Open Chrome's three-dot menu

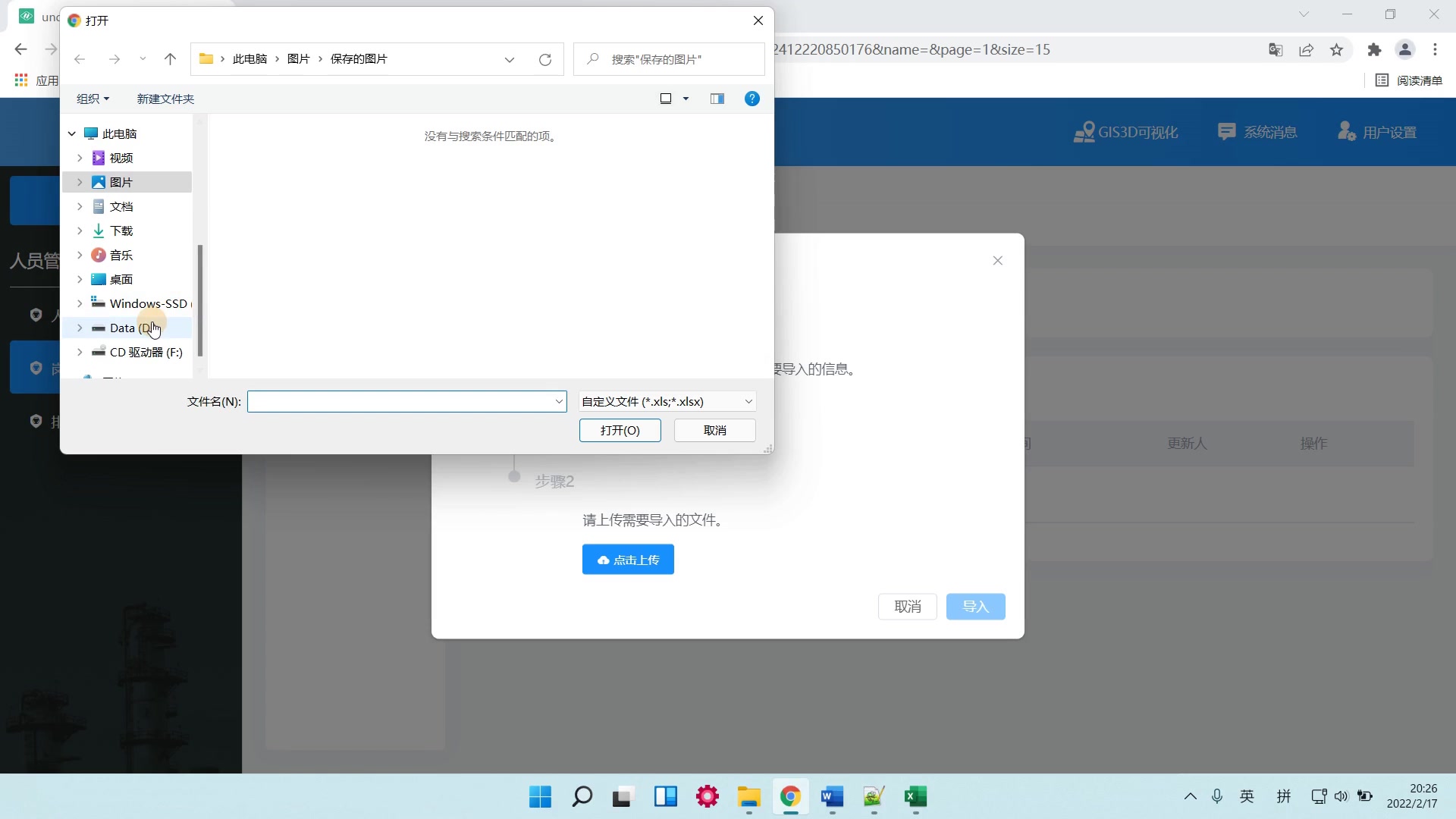(x=1435, y=50)
